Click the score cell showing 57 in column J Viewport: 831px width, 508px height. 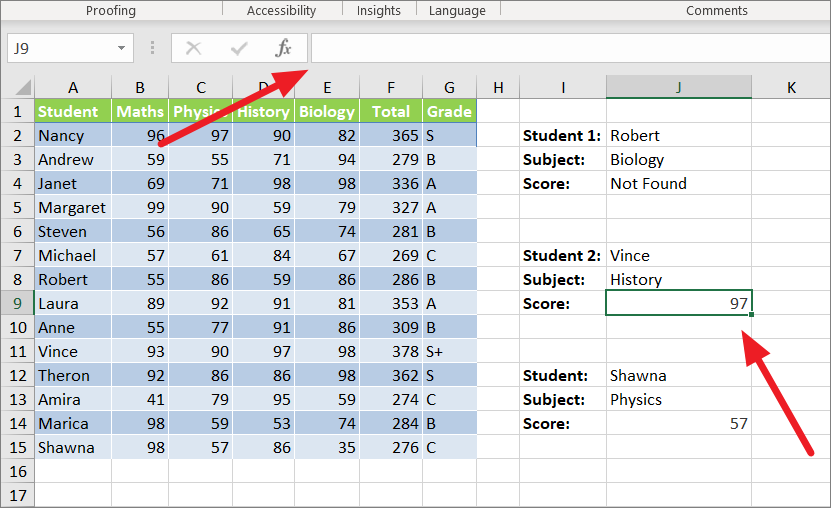[x=679, y=424]
